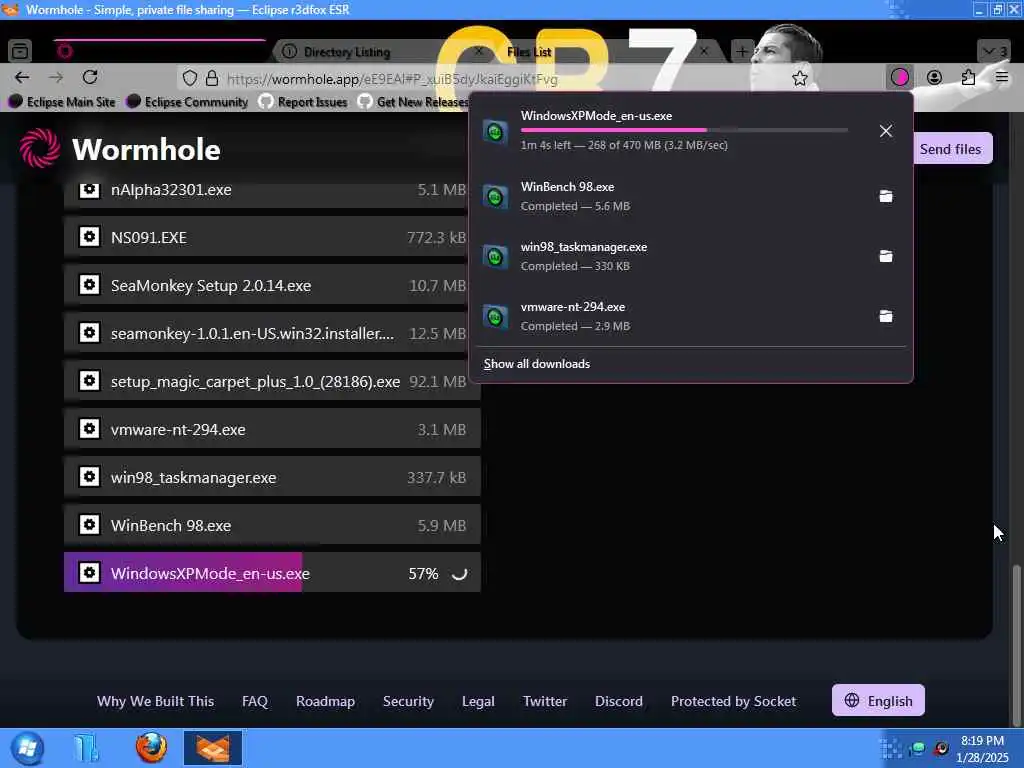The image size is (1024, 768).
Task: Open completed WinBench 98.exe download entry
Action: [x=673, y=196]
